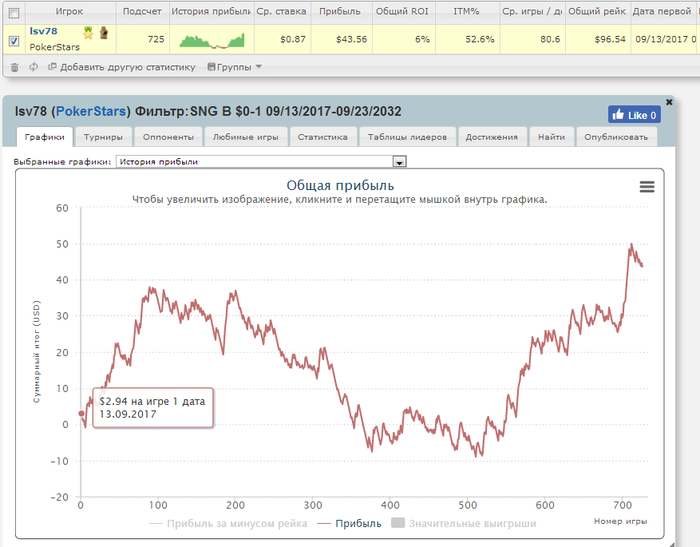
Task: Toggle the header select-all checkbox
Action: pos(14,13)
